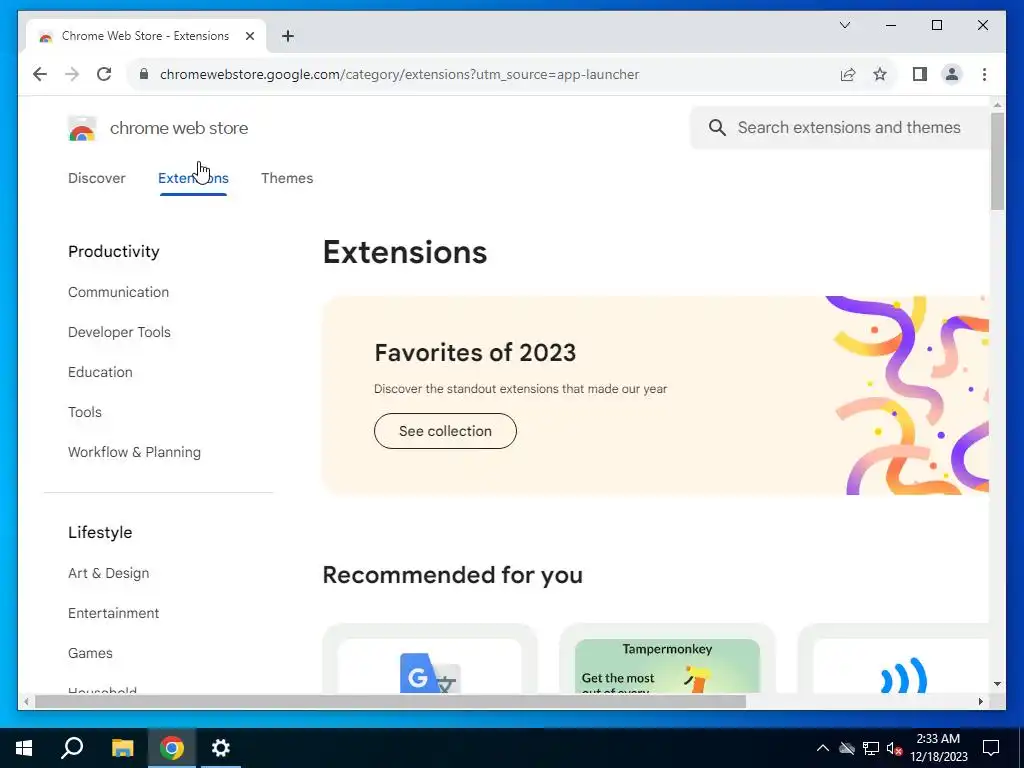Open the Communication category
The height and width of the screenshot is (768, 1024).
tap(118, 292)
